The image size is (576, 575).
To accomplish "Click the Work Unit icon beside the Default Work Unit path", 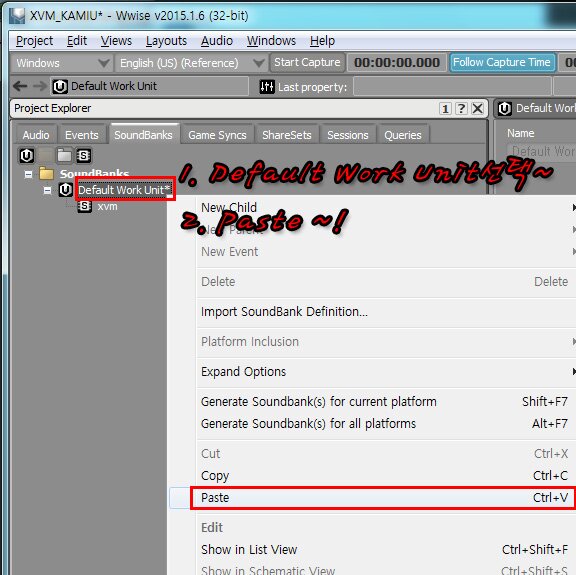I will pos(60,87).
